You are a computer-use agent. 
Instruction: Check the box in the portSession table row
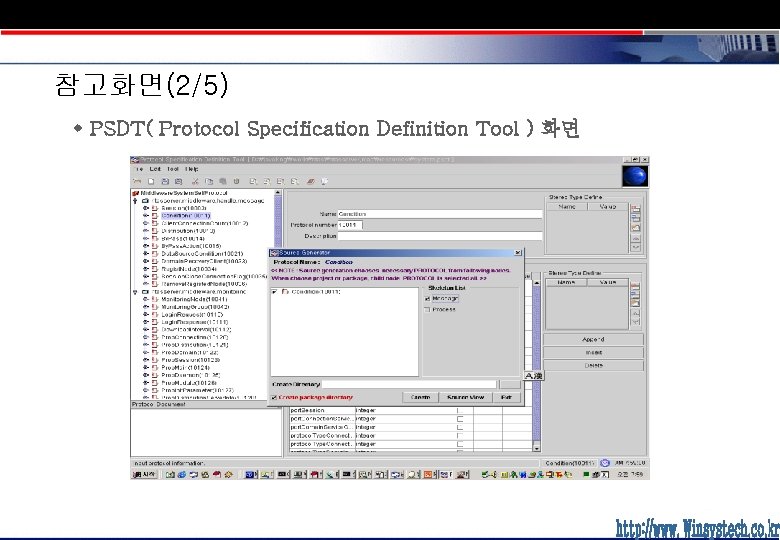tap(460, 411)
